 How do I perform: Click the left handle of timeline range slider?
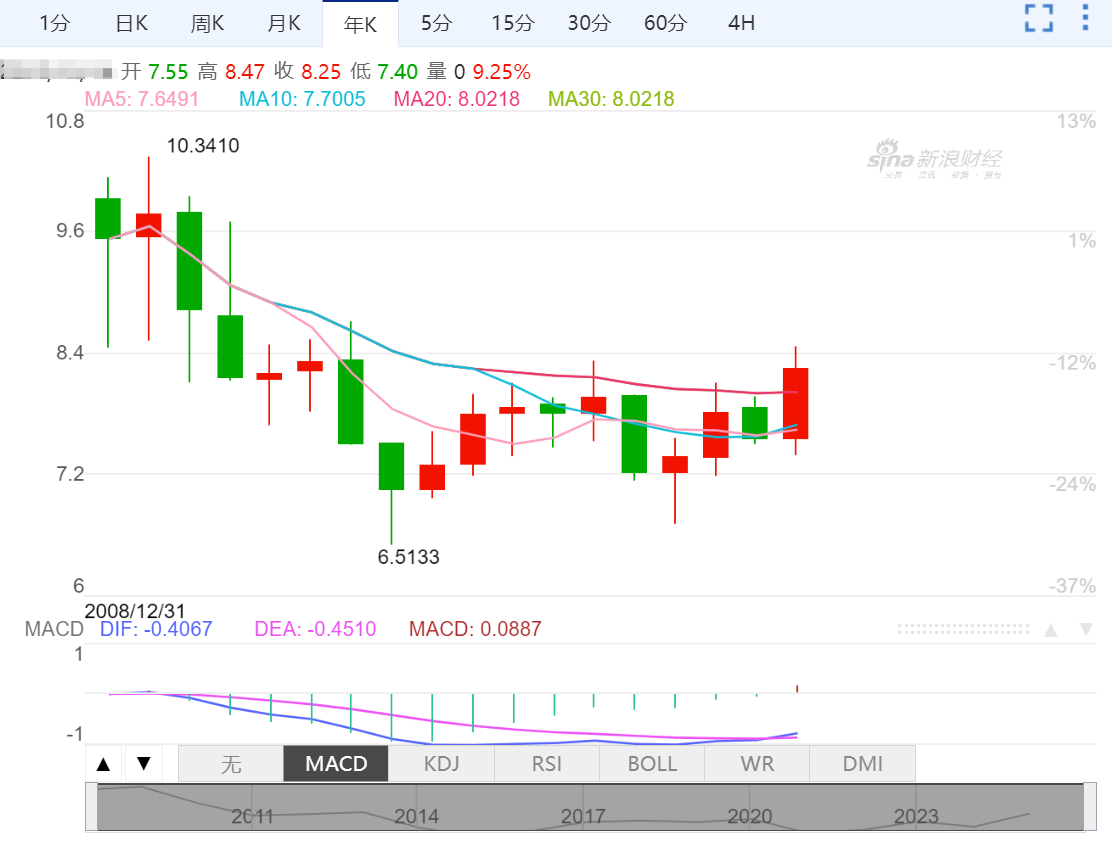[x=92, y=807]
